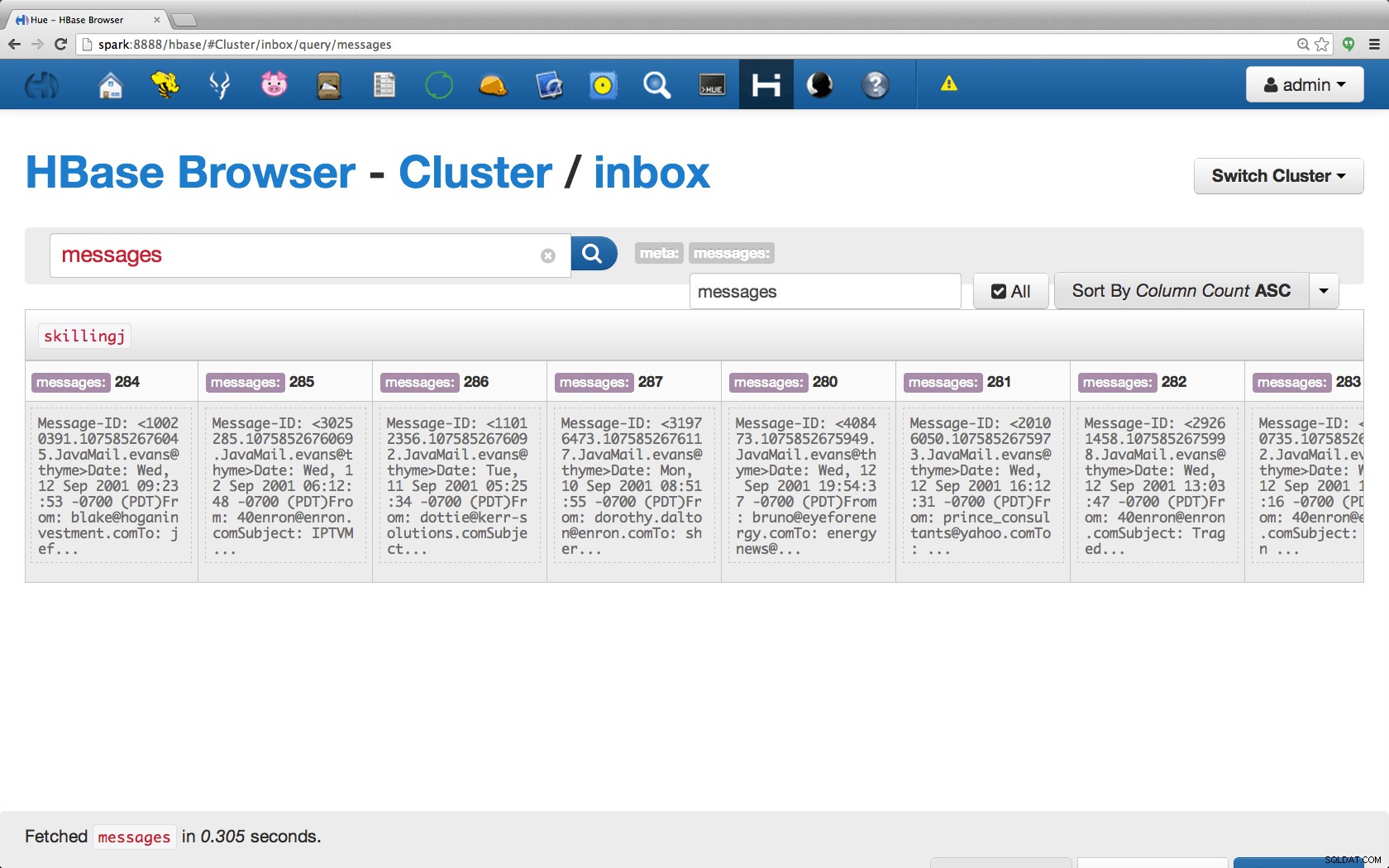Screen dimensions: 1389x868
Task: Toggle the messages: column family filter
Action: point(732,253)
